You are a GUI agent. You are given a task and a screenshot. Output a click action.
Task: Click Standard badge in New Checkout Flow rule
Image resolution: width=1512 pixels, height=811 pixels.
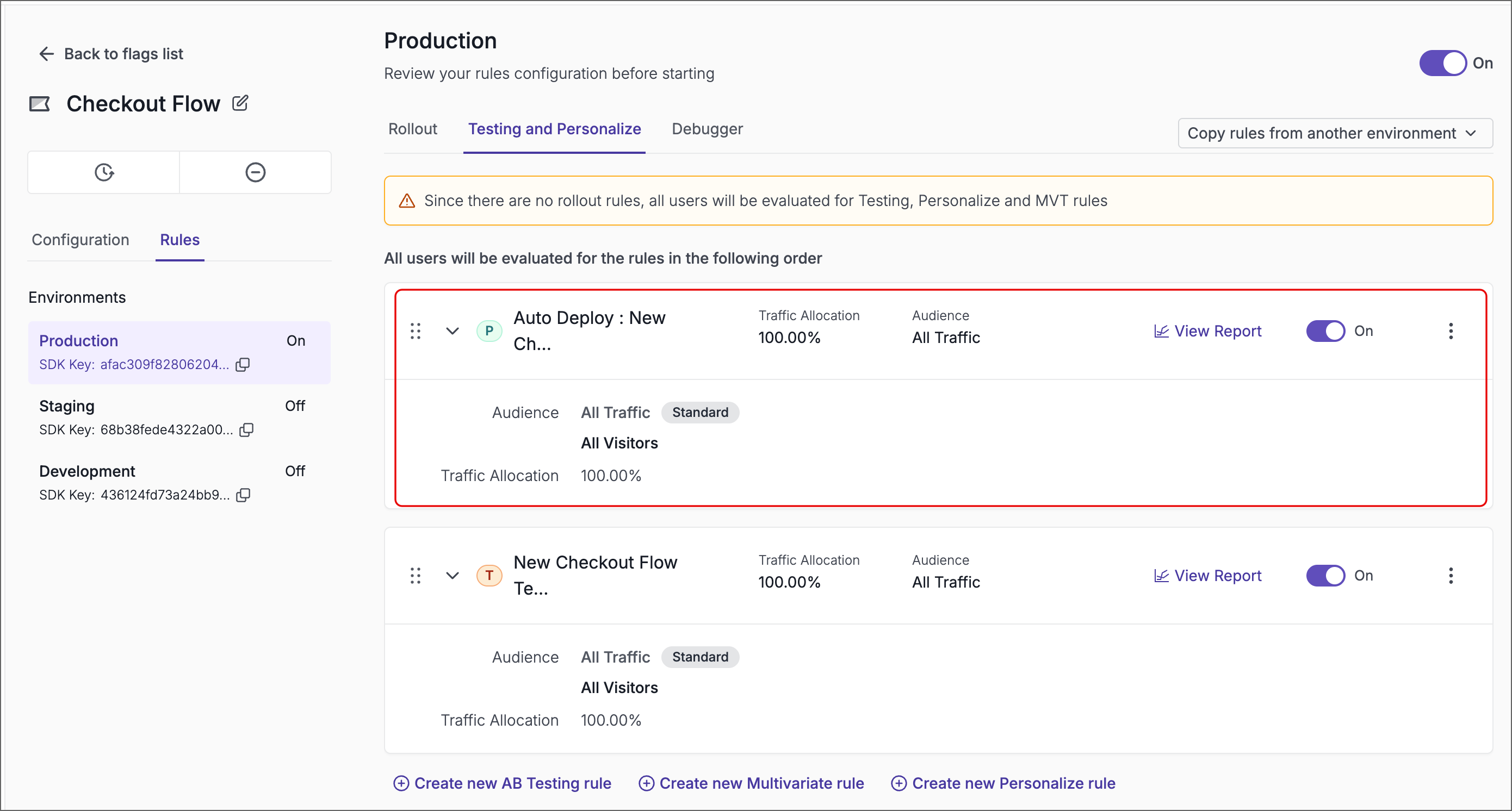coord(699,657)
